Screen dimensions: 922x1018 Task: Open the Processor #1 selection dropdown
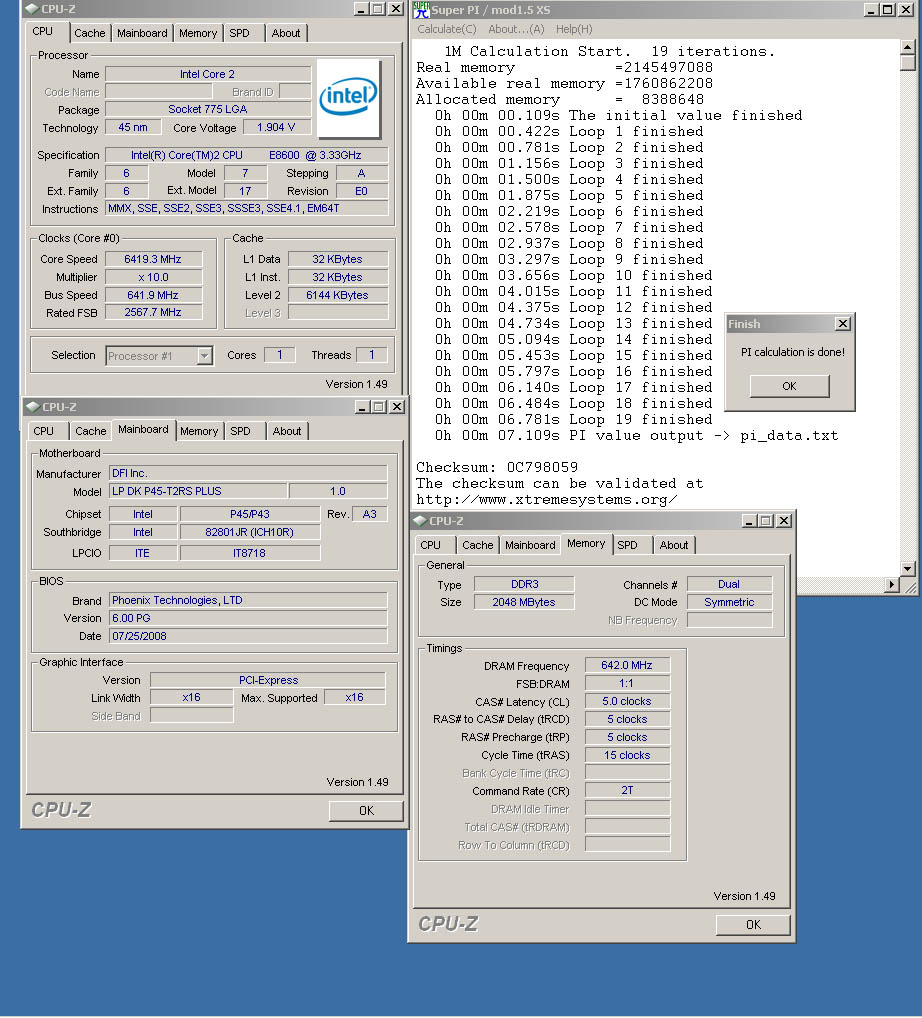click(x=205, y=356)
